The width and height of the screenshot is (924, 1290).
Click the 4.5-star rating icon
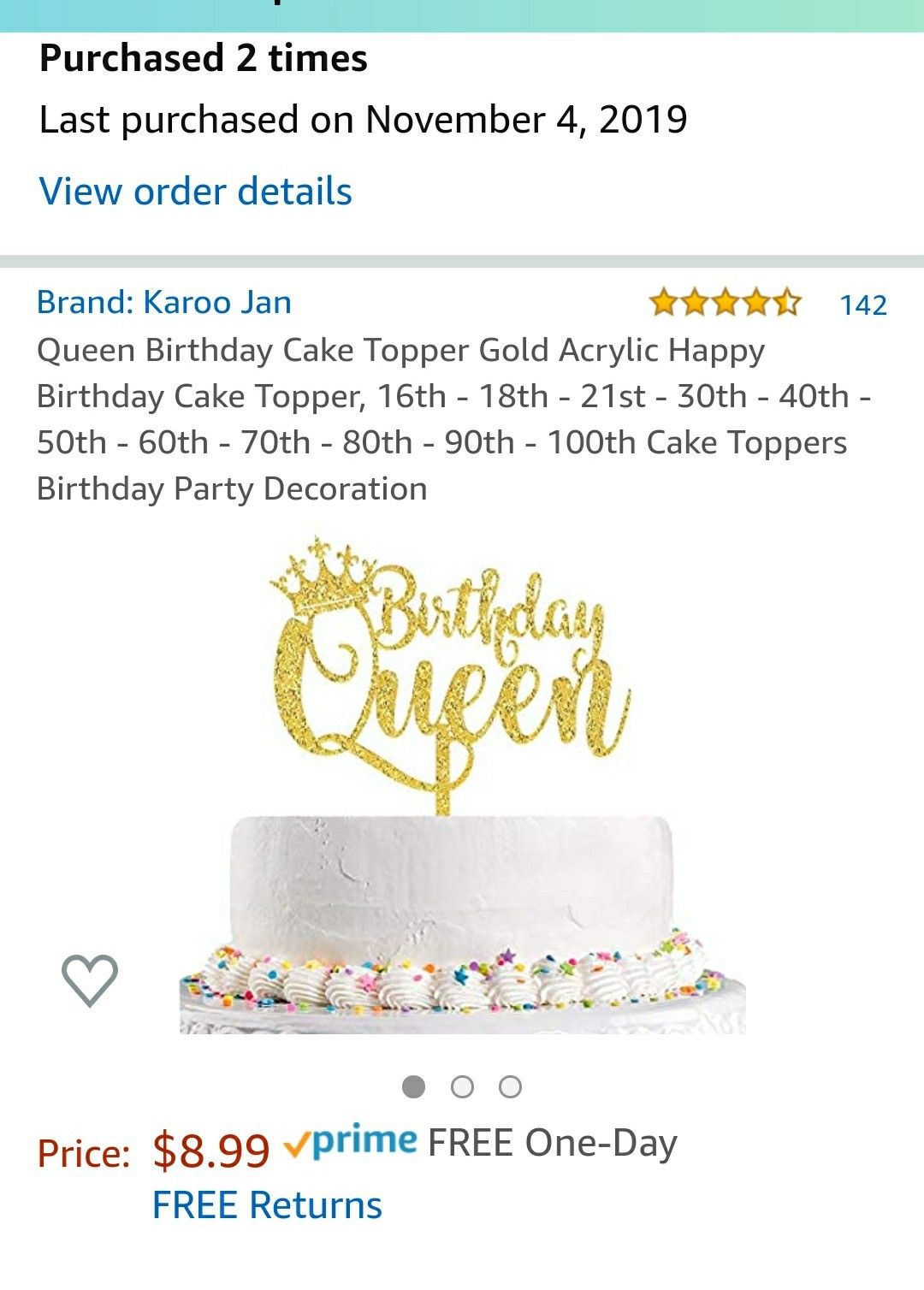point(725,303)
